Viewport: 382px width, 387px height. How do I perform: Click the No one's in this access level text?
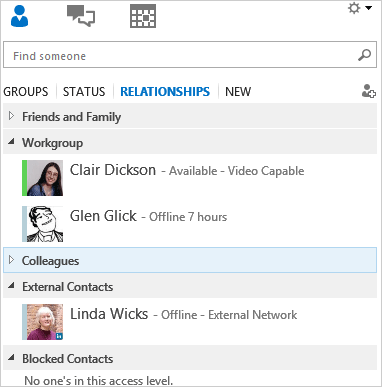(x=98, y=380)
